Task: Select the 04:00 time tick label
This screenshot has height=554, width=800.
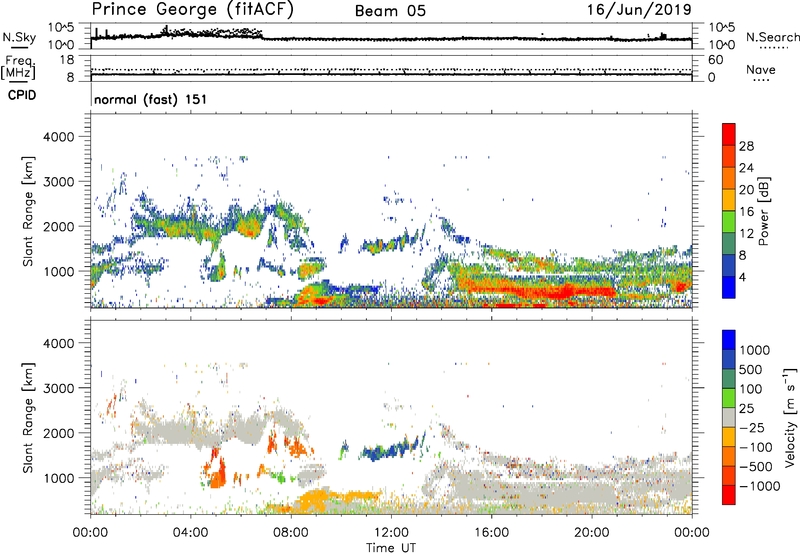Action: pos(191,533)
